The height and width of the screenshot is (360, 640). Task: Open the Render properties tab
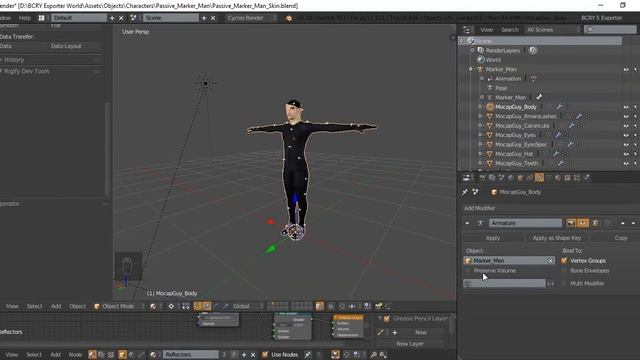tap(482, 178)
